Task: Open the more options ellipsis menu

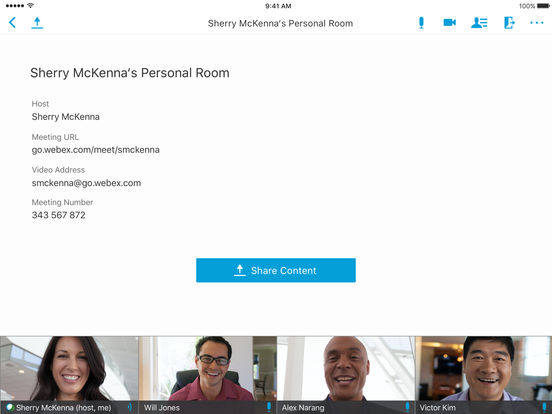Action: [537, 23]
